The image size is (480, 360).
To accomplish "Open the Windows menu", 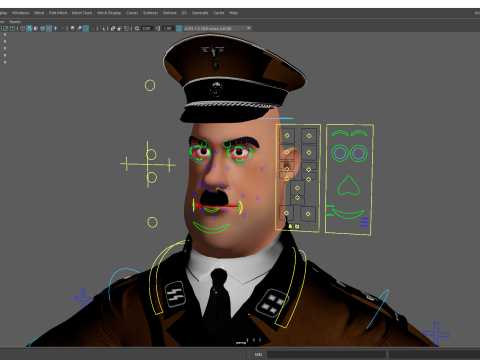I will tap(21, 13).
